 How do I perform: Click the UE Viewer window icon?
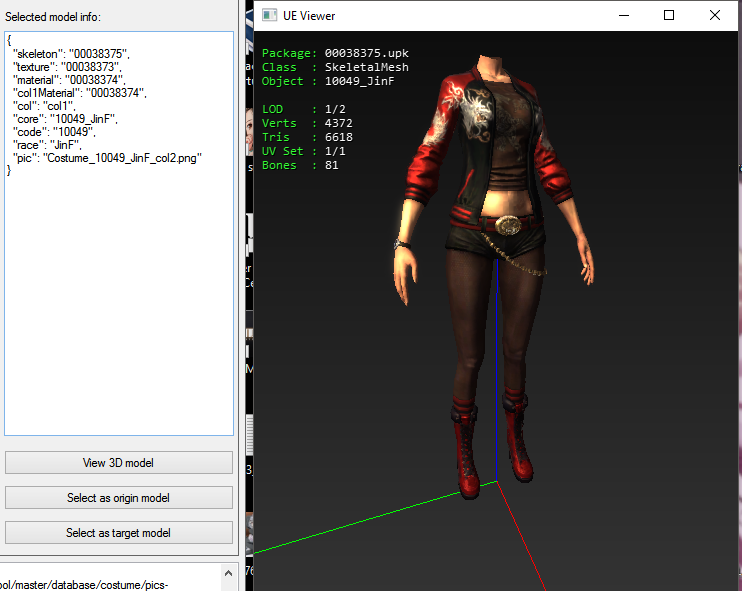point(269,15)
